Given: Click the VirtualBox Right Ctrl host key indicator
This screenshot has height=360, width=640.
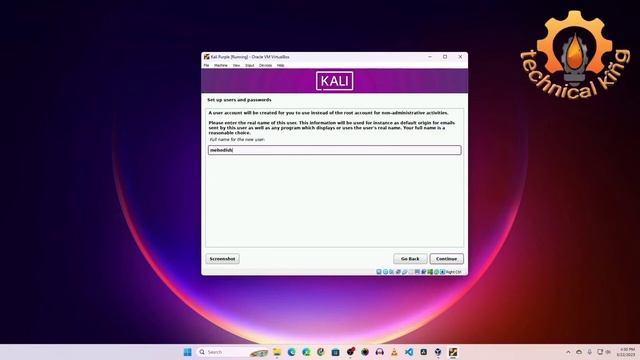Looking at the screenshot, I should pyautogui.click(x=453, y=272).
